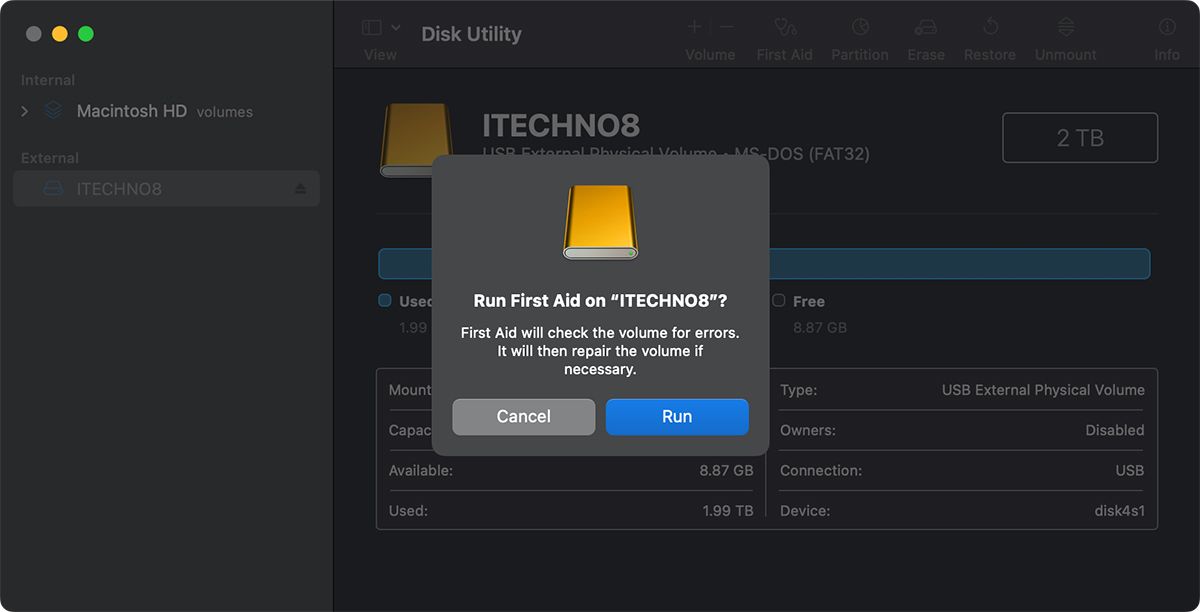Eject ITECHNO8 from the sidebar
Image resolution: width=1200 pixels, height=612 pixels.
tap(300, 189)
